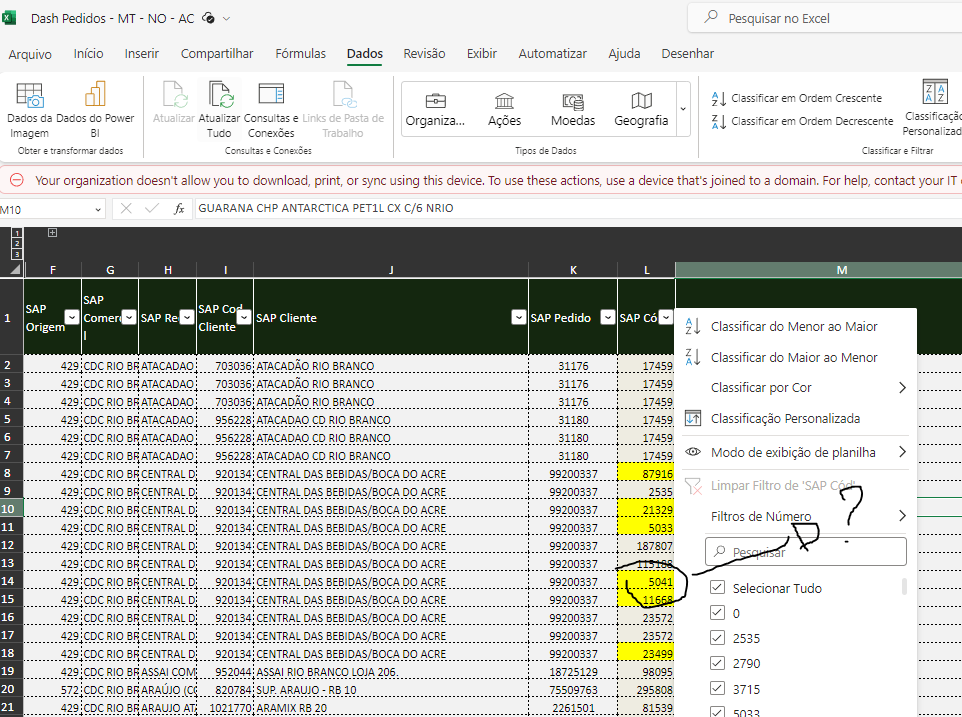Sort with Classificar em Ordem Decrescente
The height and width of the screenshot is (717, 962).
(x=802, y=121)
